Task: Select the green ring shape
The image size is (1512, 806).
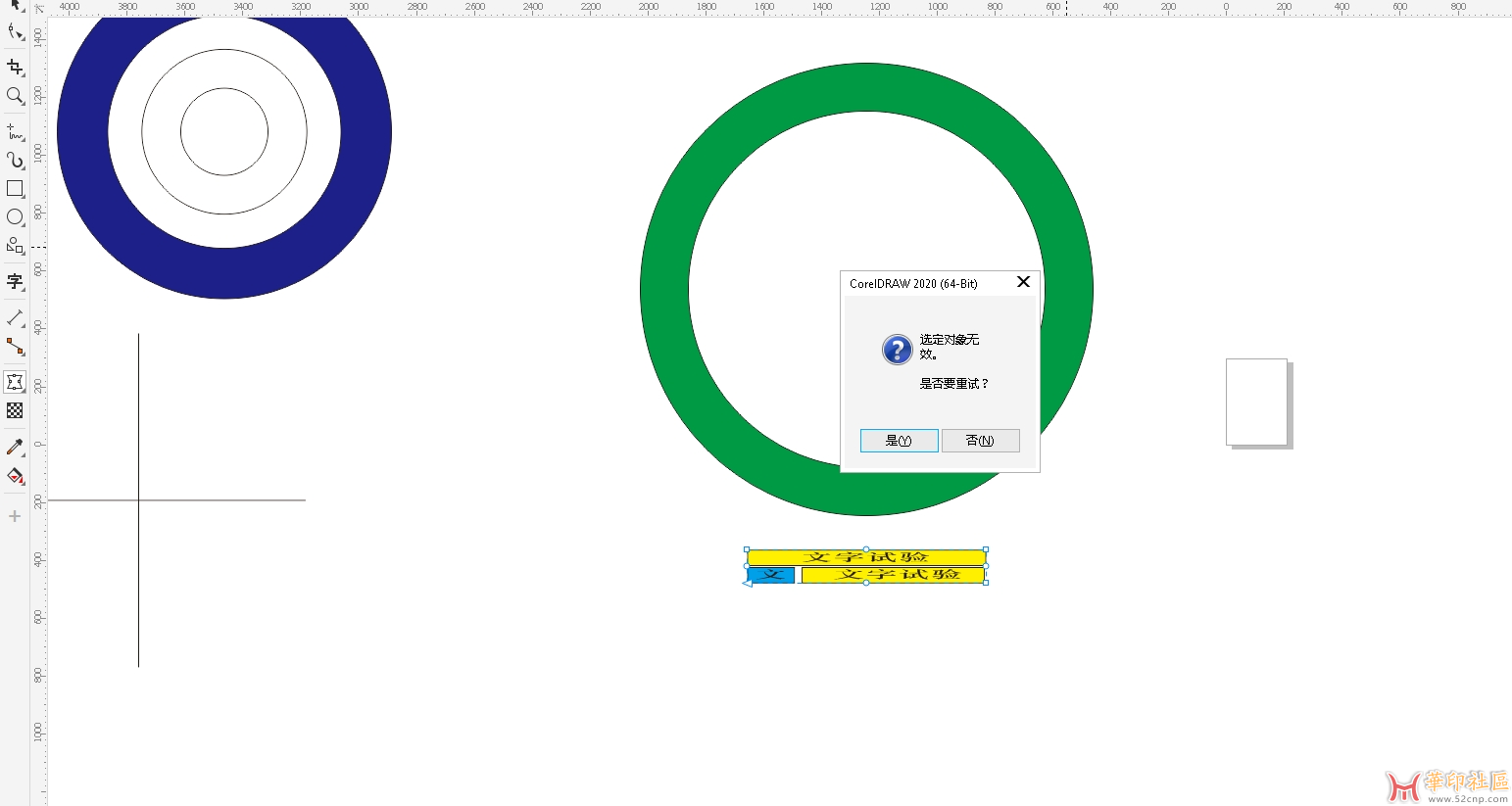Action: click(x=664, y=289)
